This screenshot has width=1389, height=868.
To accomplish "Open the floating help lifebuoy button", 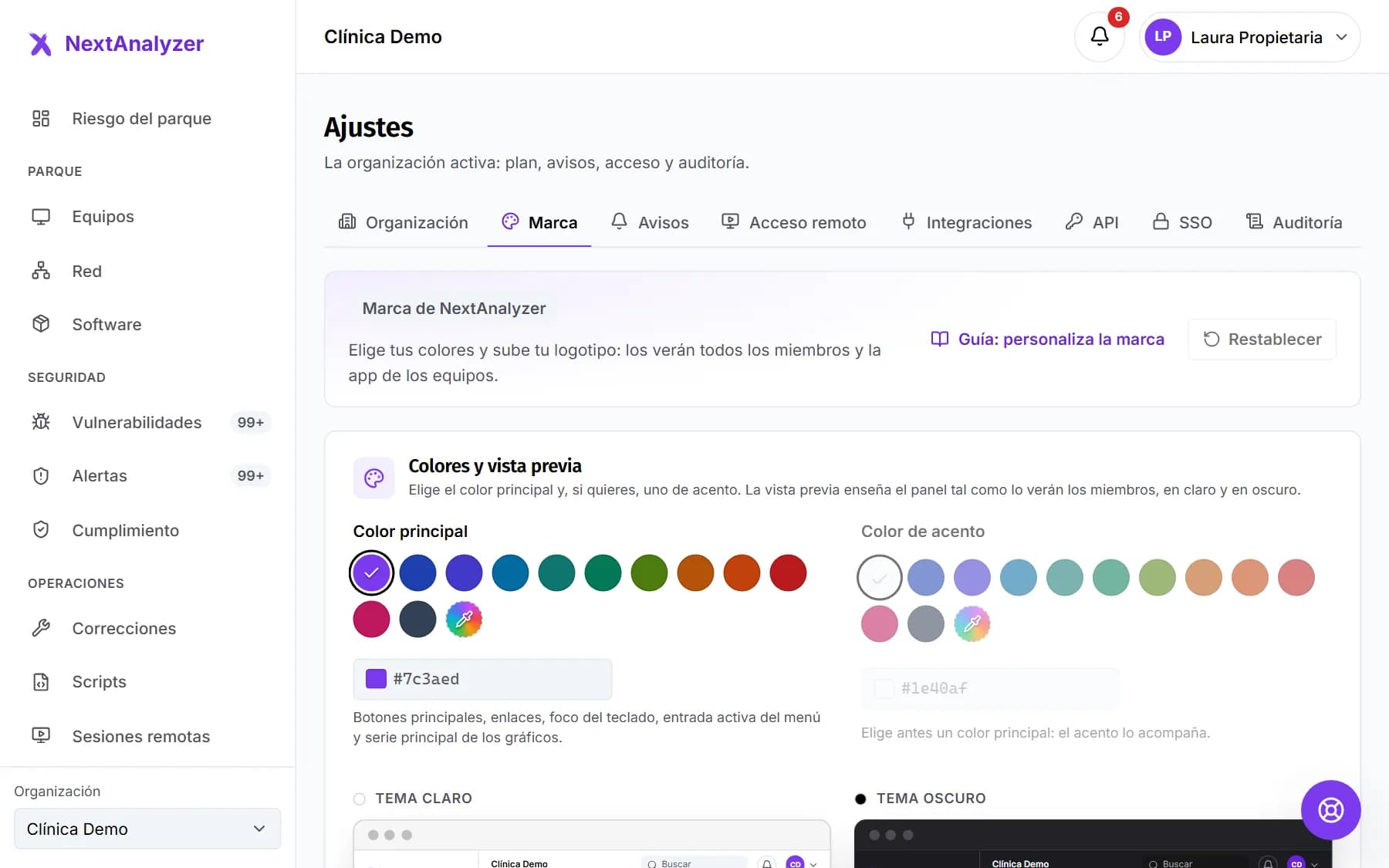I will pyautogui.click(x=1330, y=810).
